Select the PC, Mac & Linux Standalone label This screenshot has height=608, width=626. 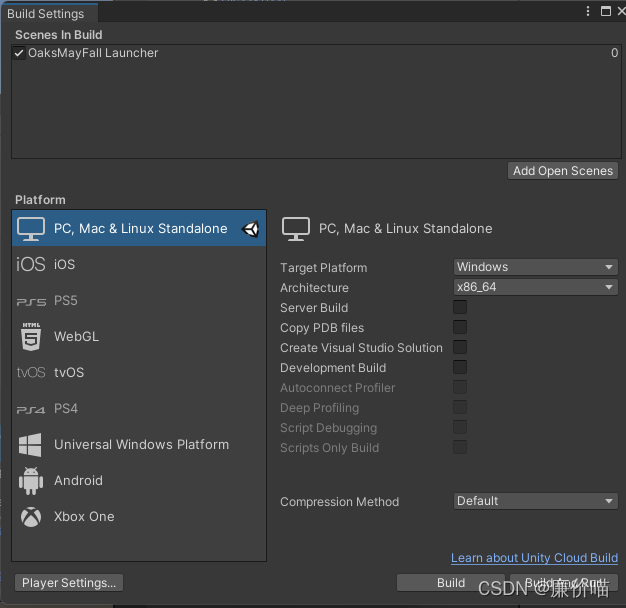point(141,229)
